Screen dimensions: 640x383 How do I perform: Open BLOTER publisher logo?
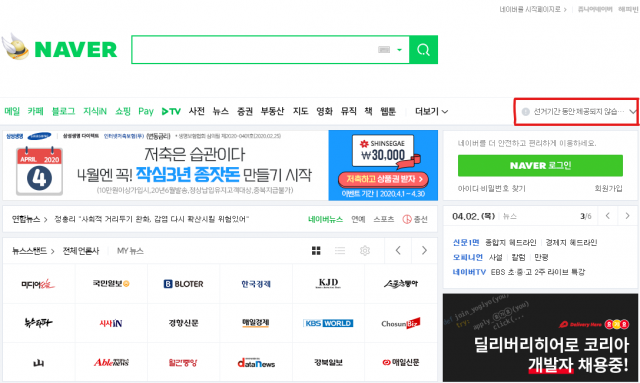pyautogui.click(x=183, y=284)
